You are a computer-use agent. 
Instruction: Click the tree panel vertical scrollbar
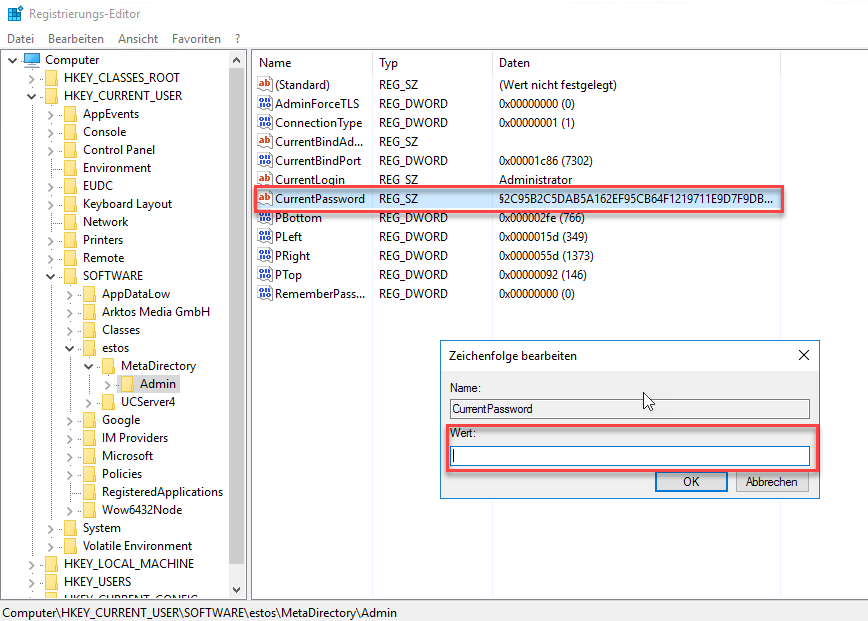pos(237,300)
